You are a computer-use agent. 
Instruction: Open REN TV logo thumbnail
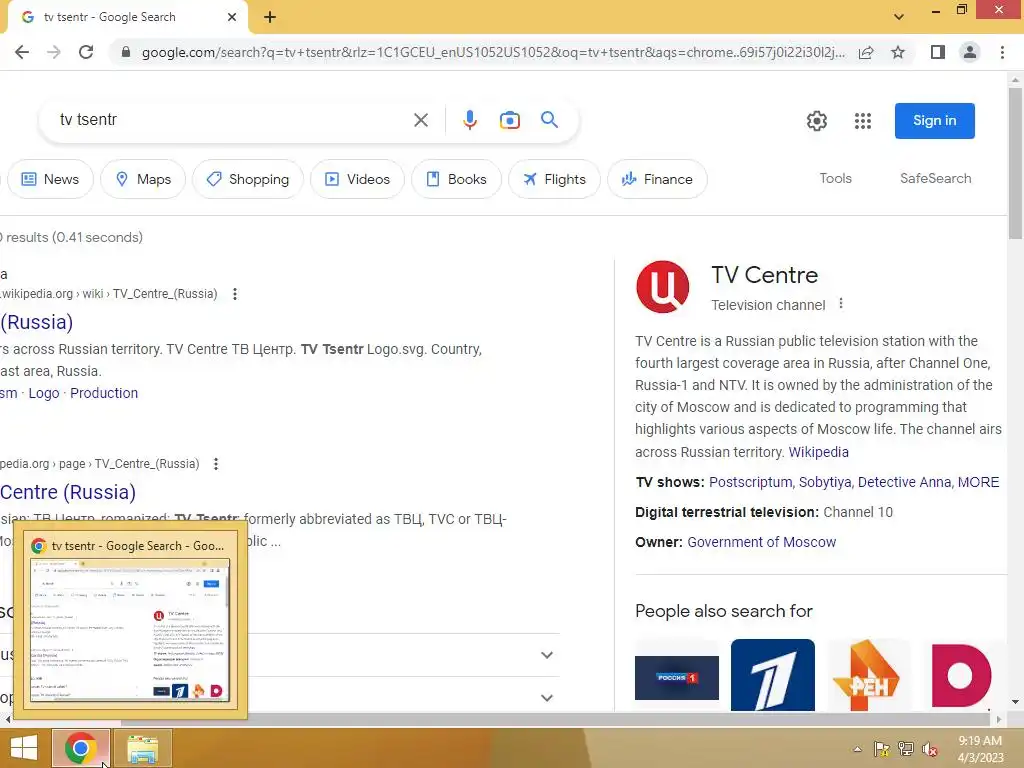(868, 675)
